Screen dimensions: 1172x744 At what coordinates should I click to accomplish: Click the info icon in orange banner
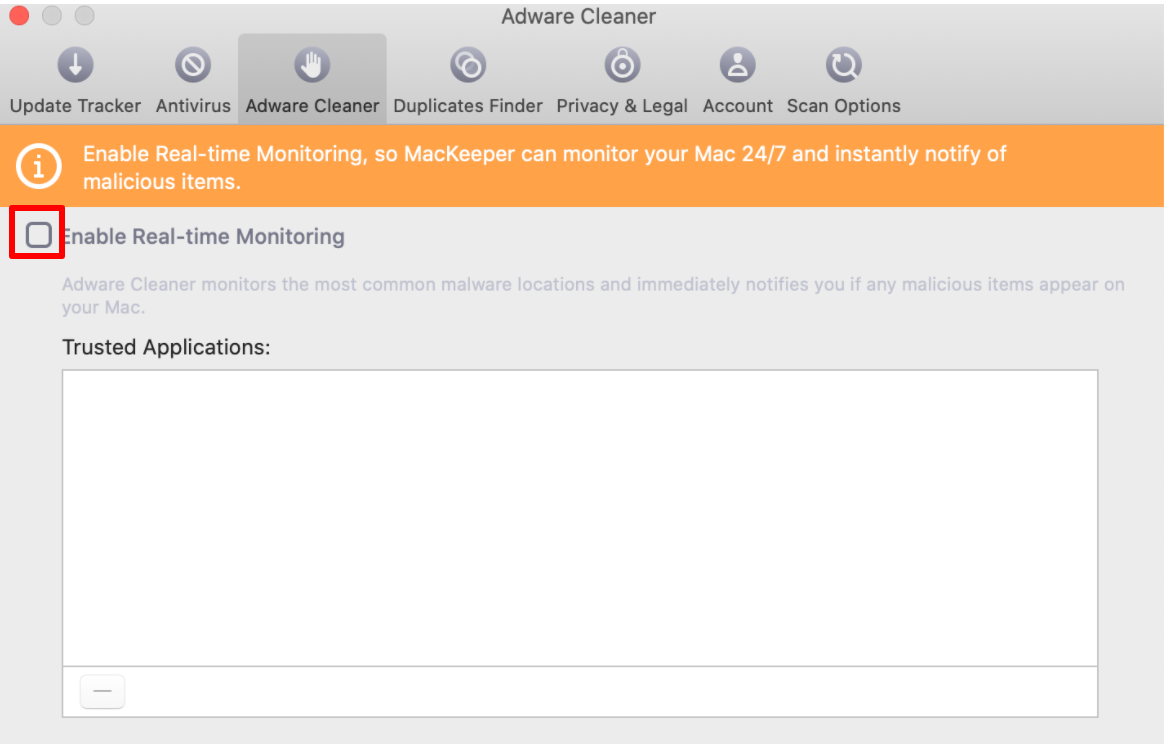click(x=38, y=166)
